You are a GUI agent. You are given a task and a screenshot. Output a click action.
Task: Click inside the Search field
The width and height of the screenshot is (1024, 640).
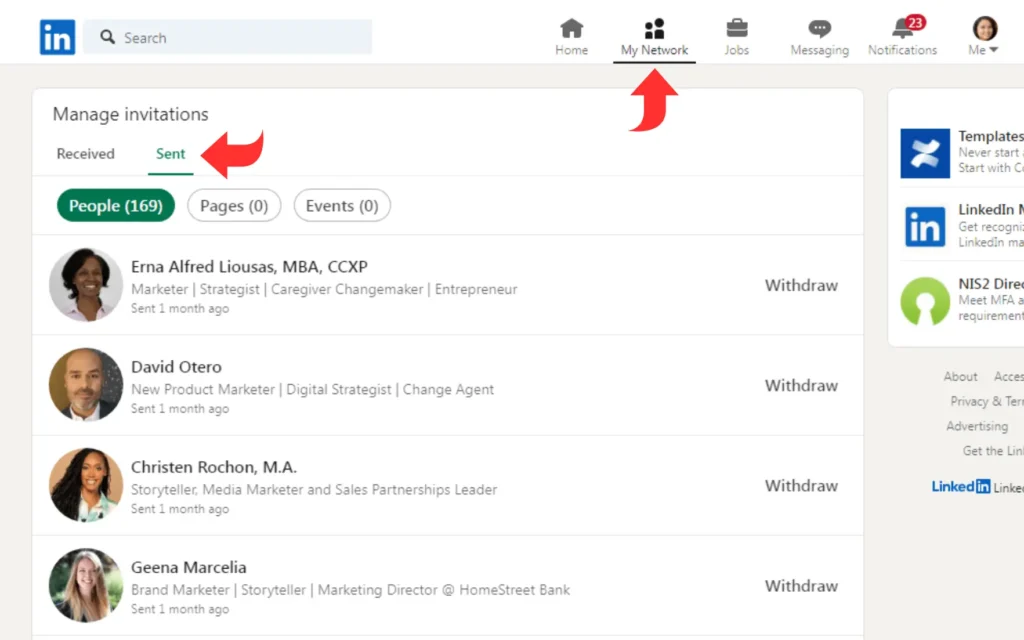coord(240,38)
